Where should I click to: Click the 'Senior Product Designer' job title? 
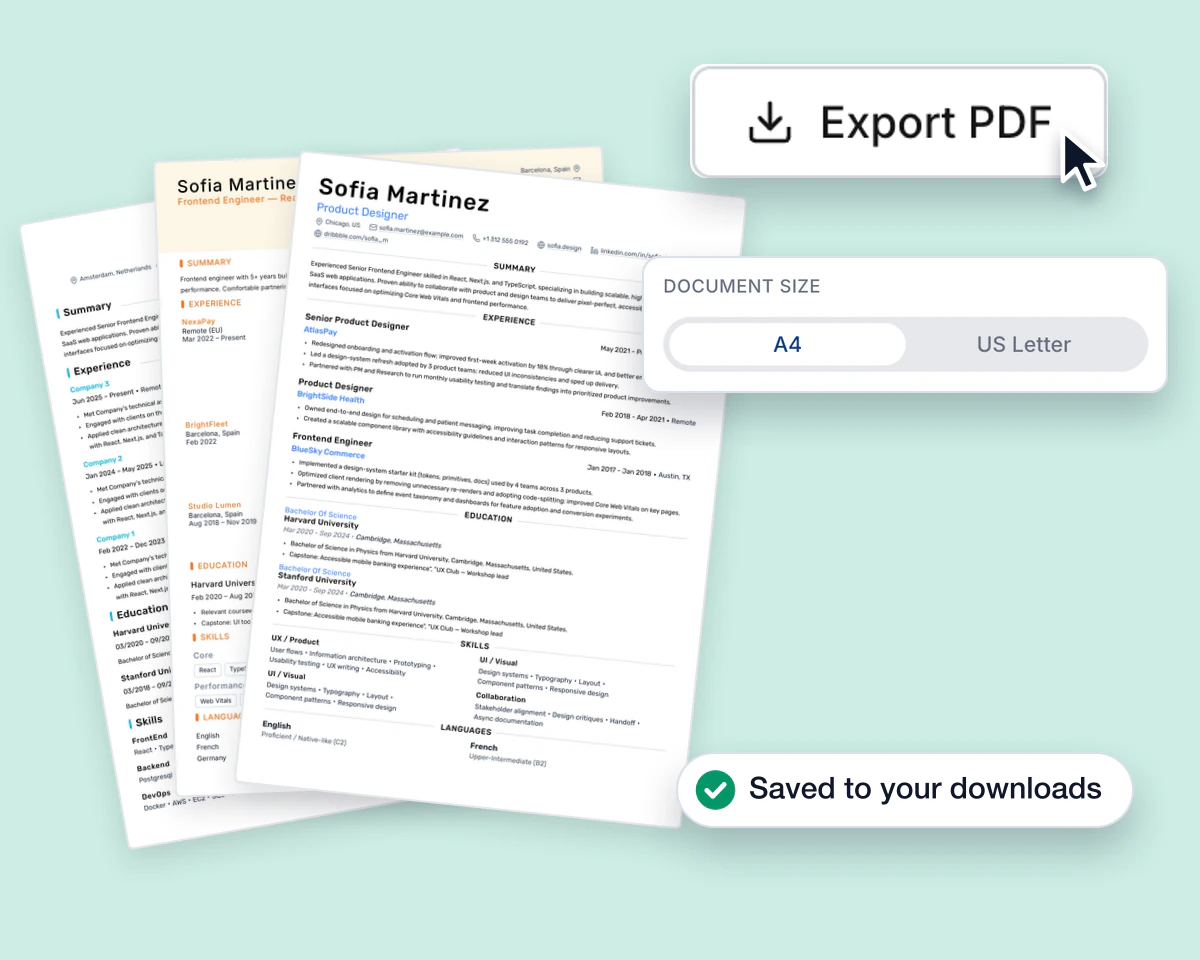(356, 320)
